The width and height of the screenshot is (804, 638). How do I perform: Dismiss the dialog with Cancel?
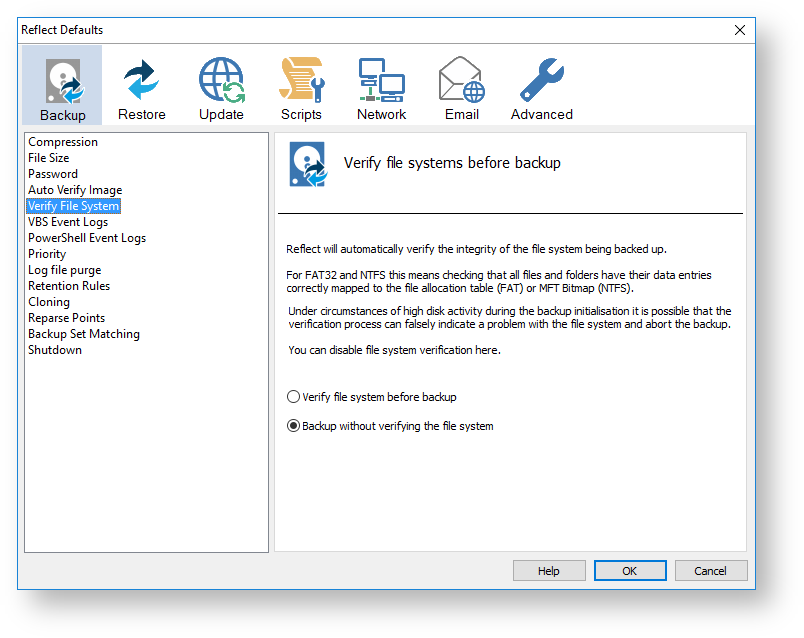(x=711, y=571)
